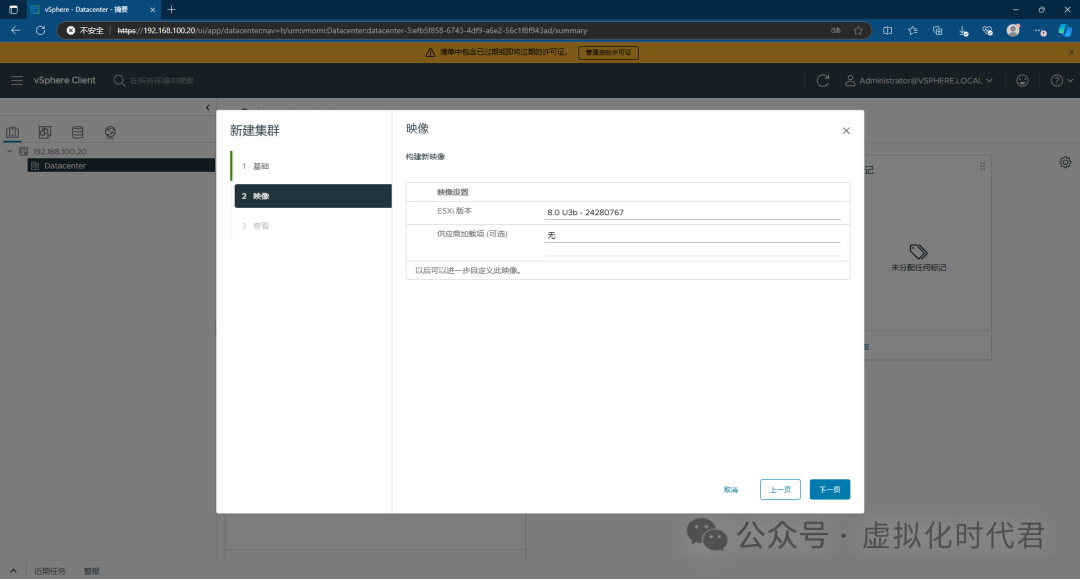
Task: Open the browser collections icon
Action: click(x=937, y=30)
